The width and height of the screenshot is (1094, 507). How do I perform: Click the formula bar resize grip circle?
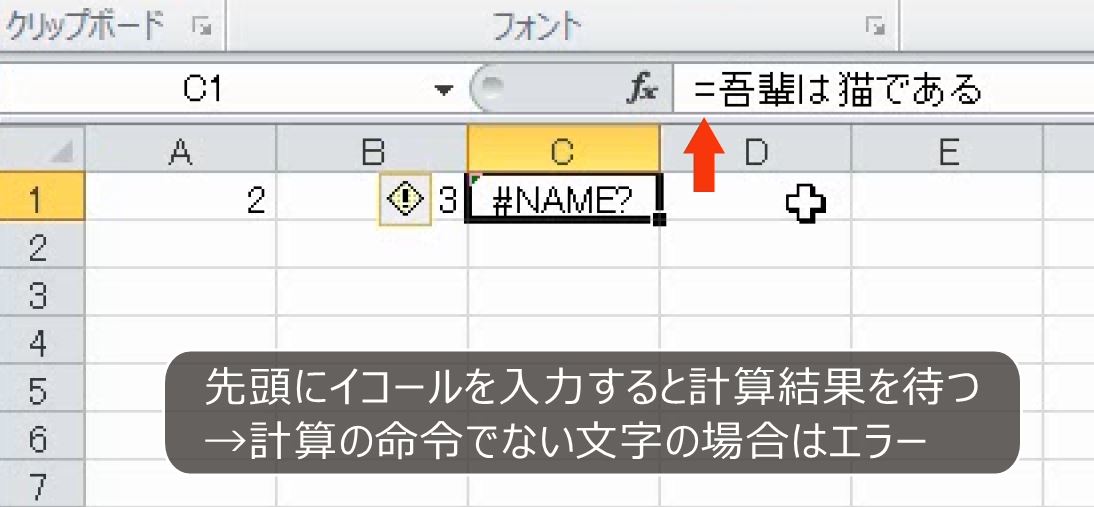tap(494, 87)
